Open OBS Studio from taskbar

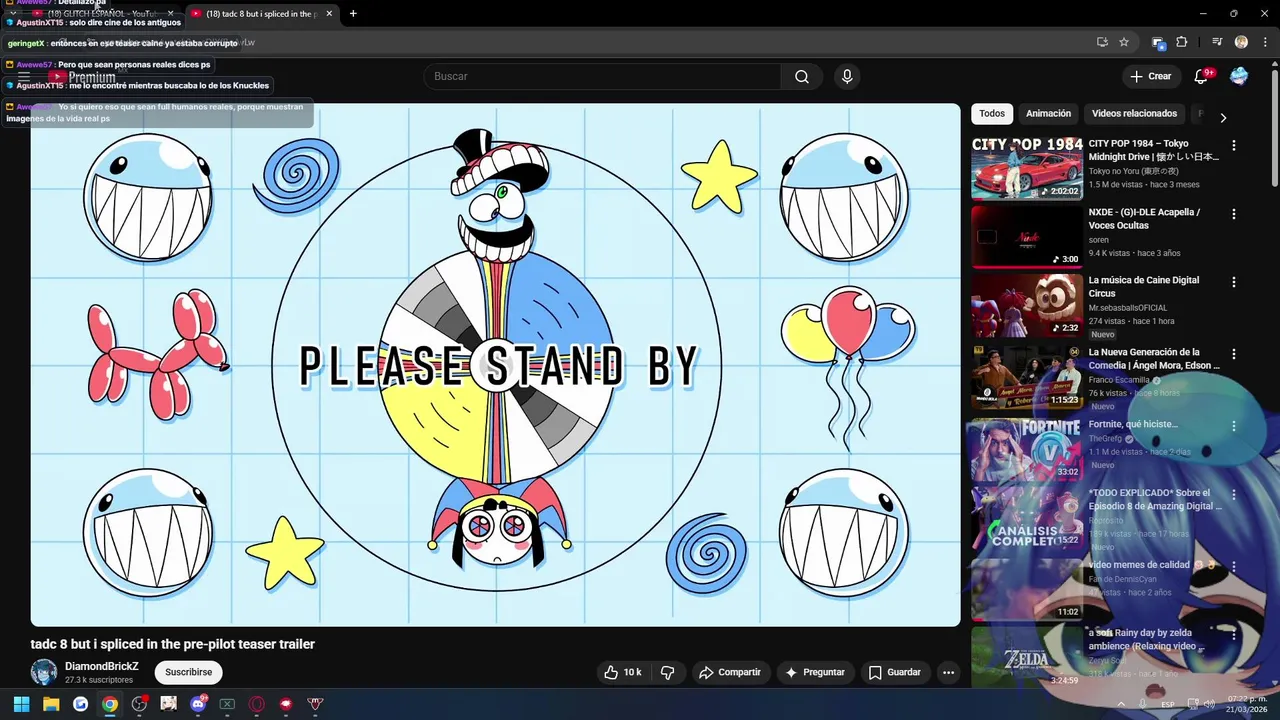coord(139,704)
